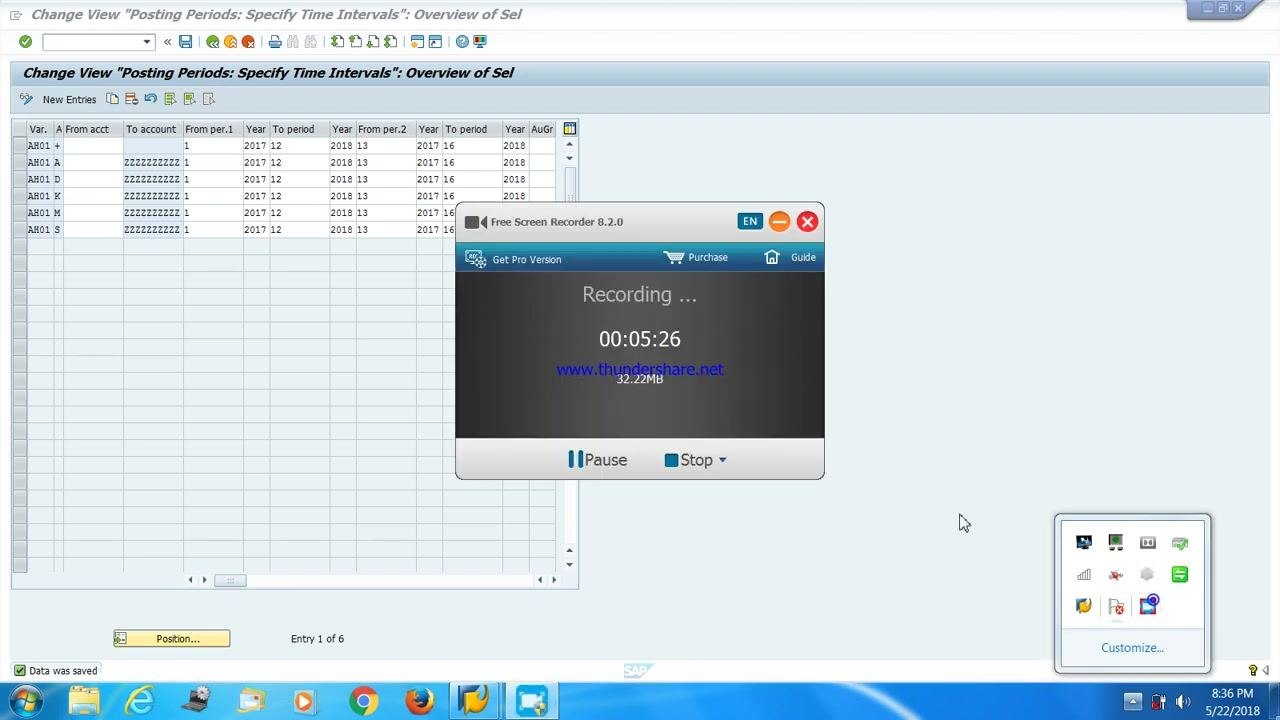Click the command input field
The image size is (1280, 720).
pos(93,41)
